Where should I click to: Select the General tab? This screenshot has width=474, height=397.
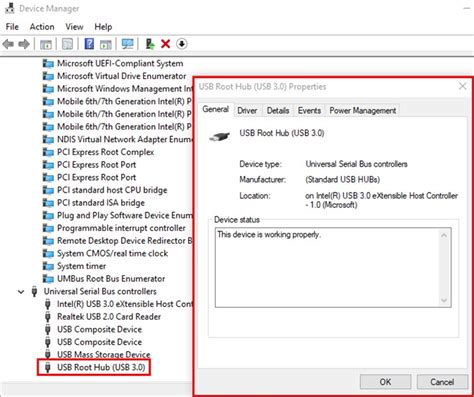[x=216, y=109]
